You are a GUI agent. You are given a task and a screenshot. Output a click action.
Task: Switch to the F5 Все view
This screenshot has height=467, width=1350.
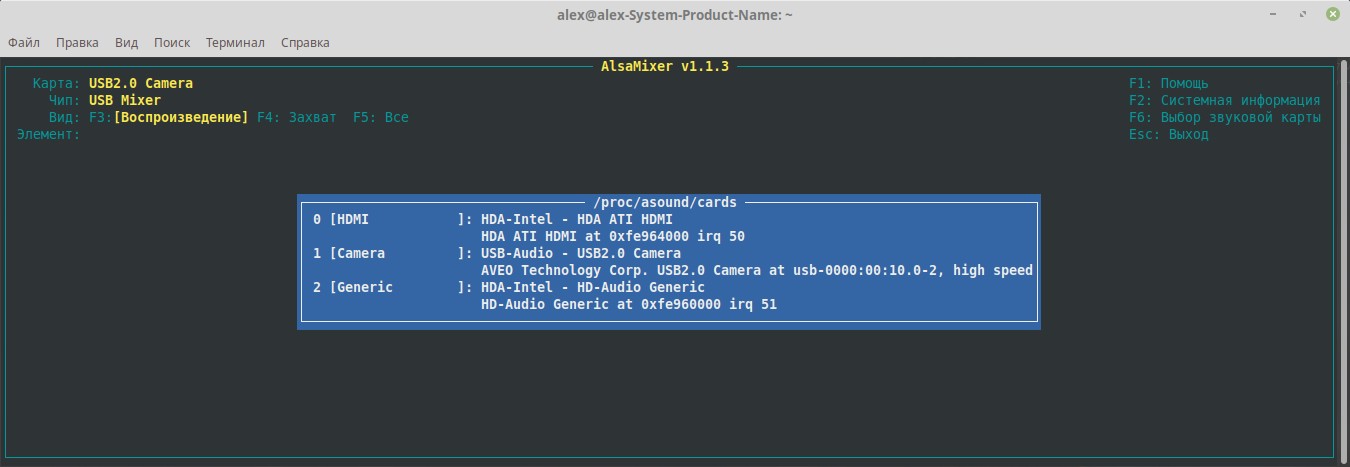tap(380, 117)
